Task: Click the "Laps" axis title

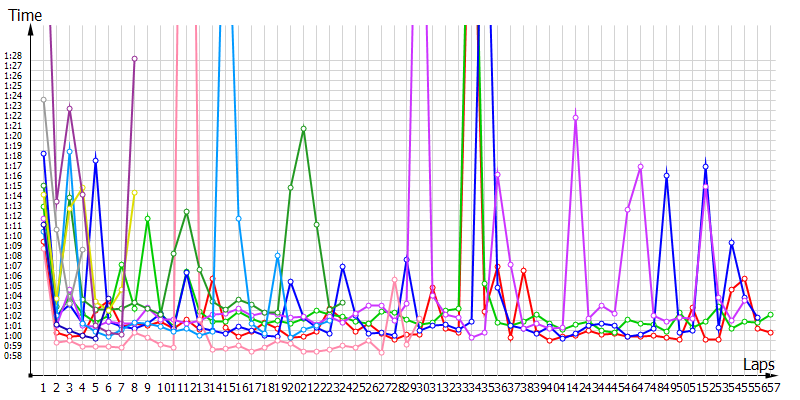Action: point(760,364)
